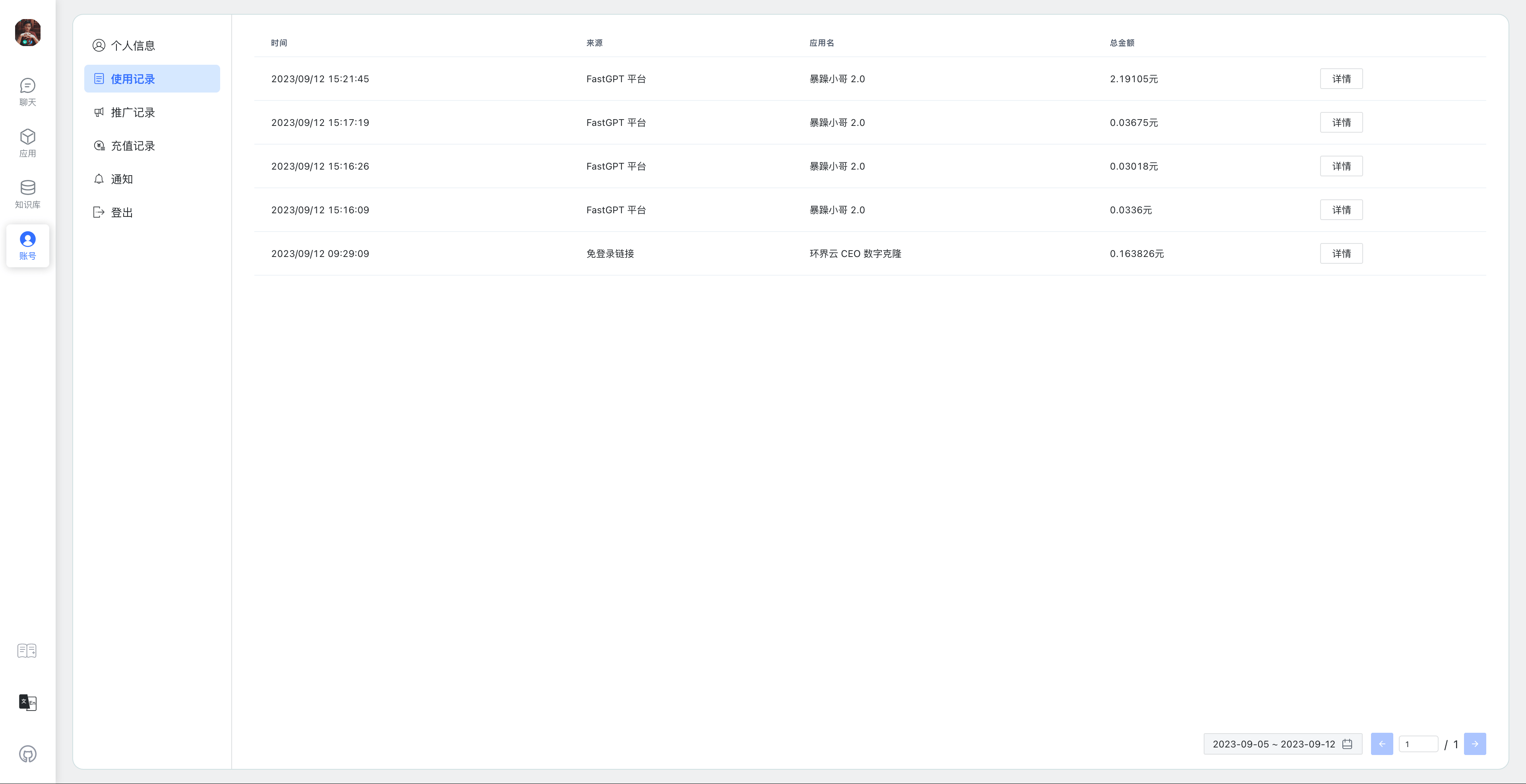Viewport: 1526px width, 784px height.
Task: Click the next page arrow button
Action: [x=1474, y=744]
